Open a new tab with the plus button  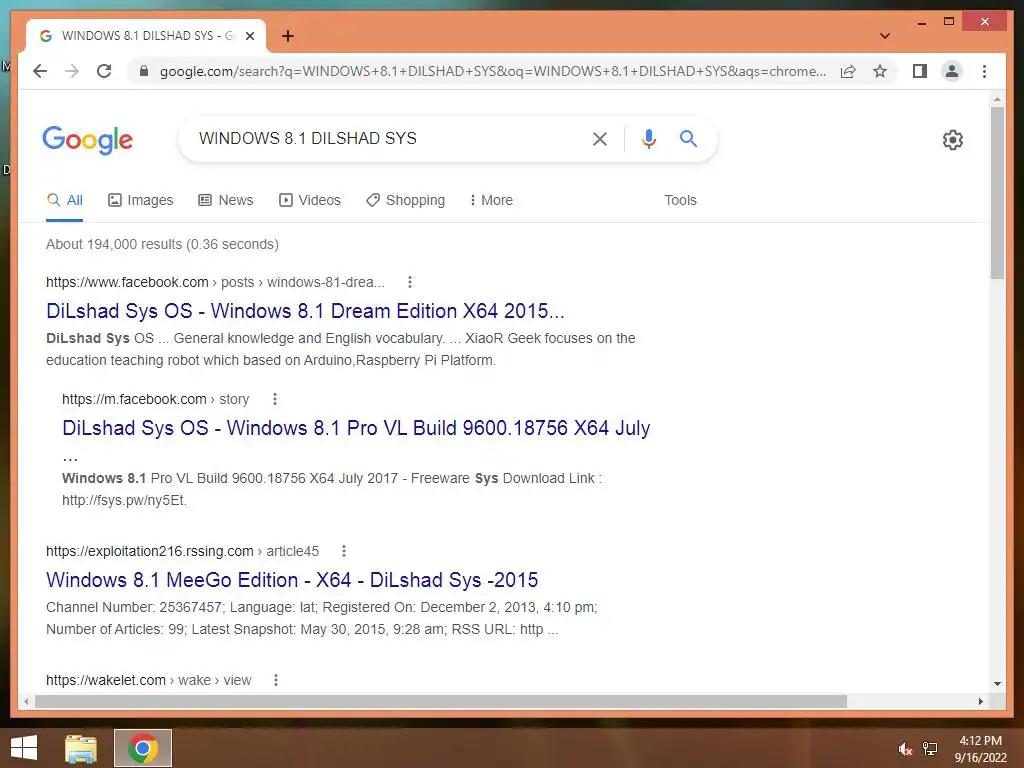(287, 36)
